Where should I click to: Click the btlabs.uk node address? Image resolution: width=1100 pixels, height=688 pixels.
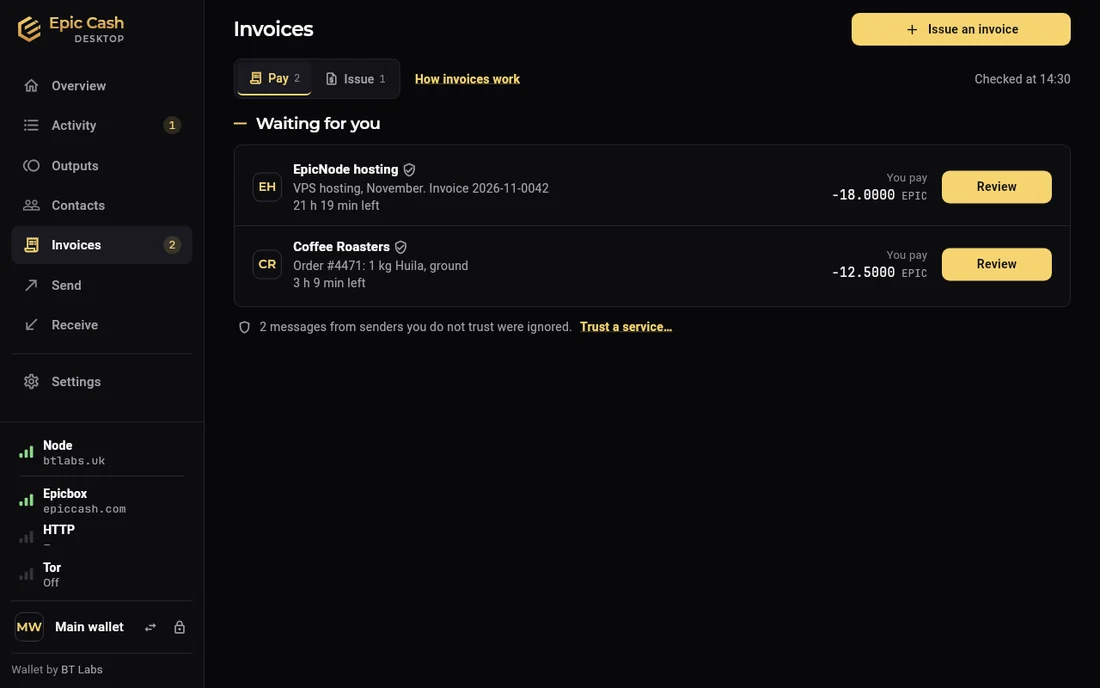[x=74, y=461]
